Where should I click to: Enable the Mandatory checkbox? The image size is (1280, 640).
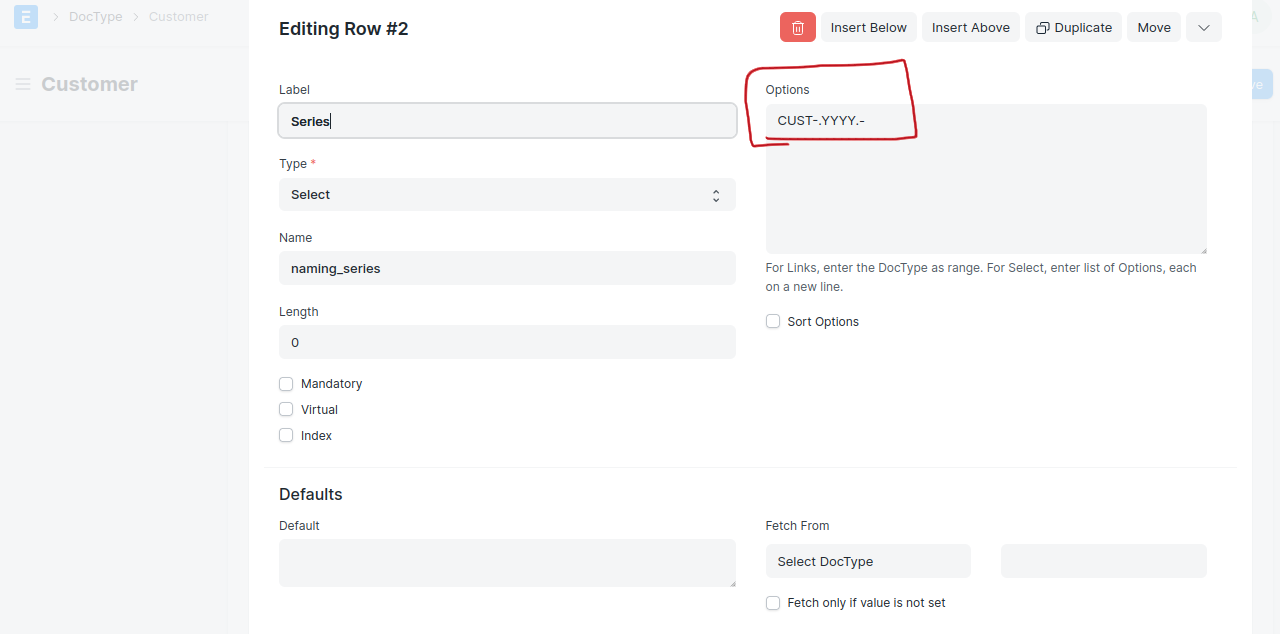[286, 384]
